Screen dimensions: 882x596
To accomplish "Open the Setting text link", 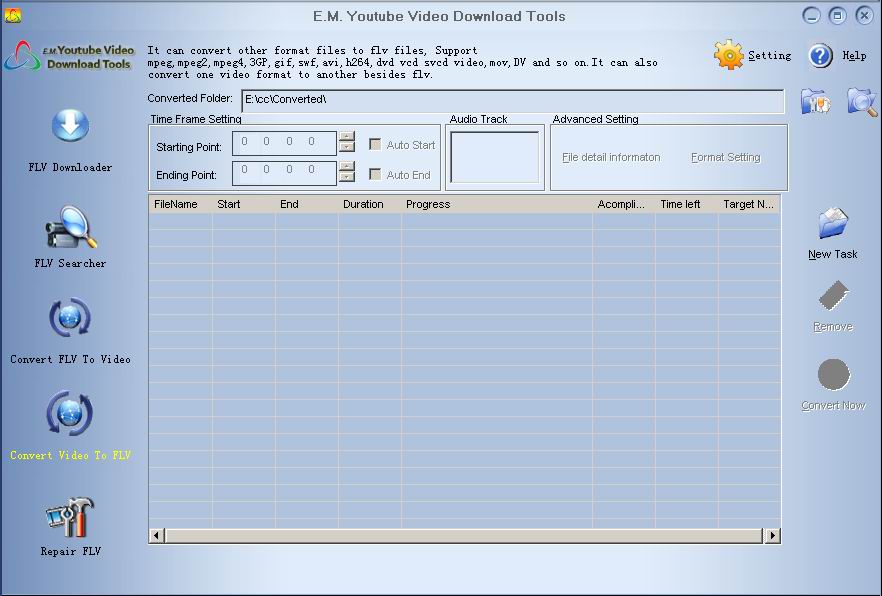I will coord(770,55).
